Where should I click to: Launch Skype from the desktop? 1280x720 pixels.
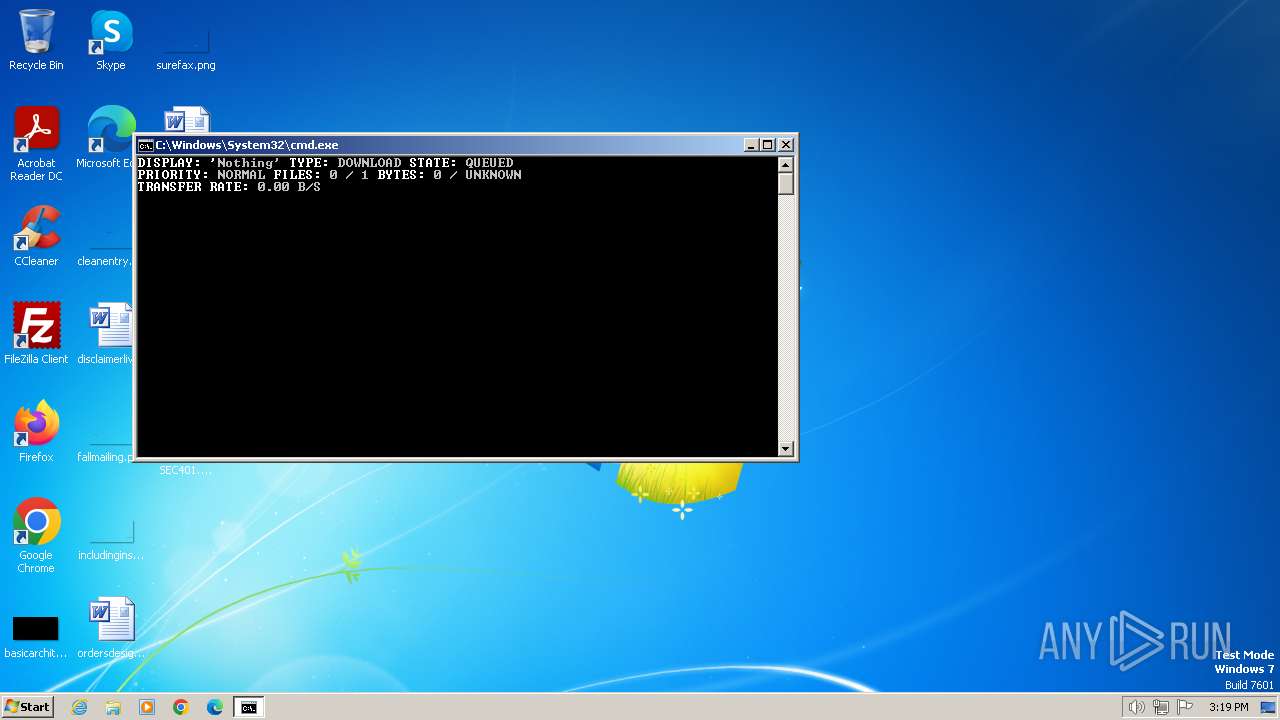click(x=111, y=41)
